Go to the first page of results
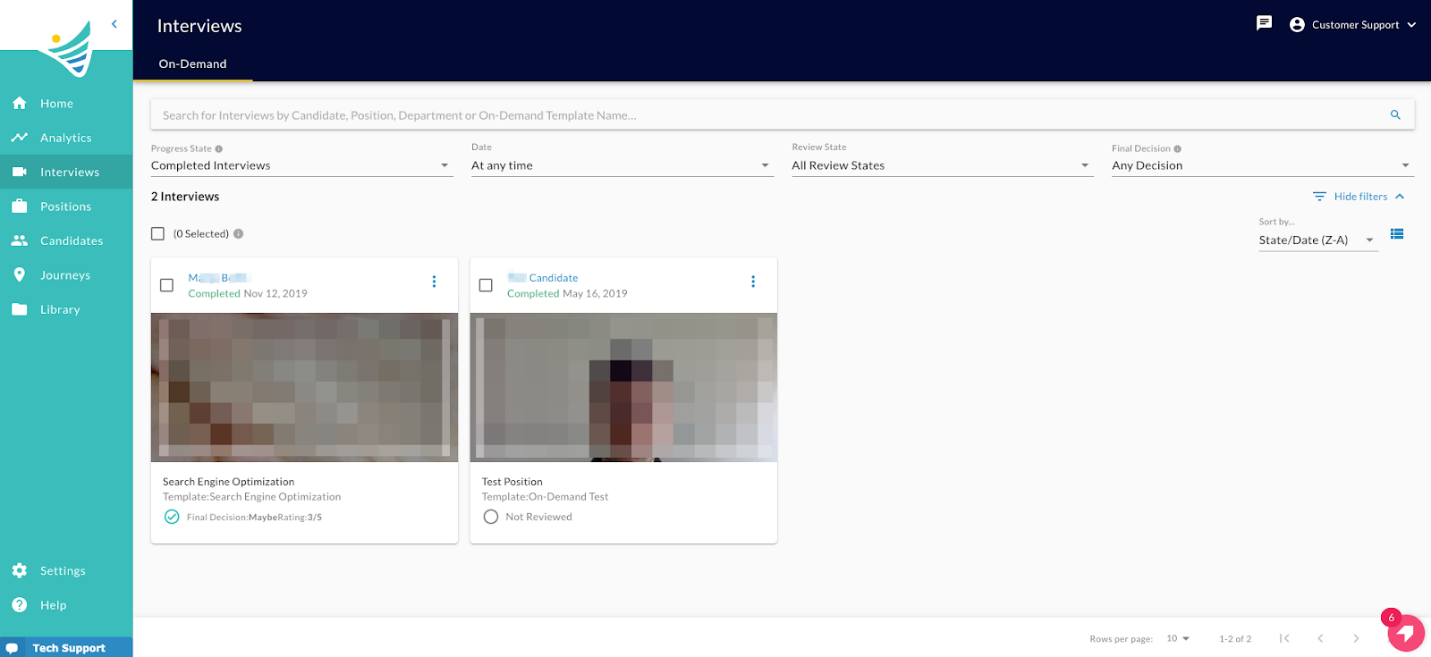This screenshot has width=1431, height=657. (1285, 638)
